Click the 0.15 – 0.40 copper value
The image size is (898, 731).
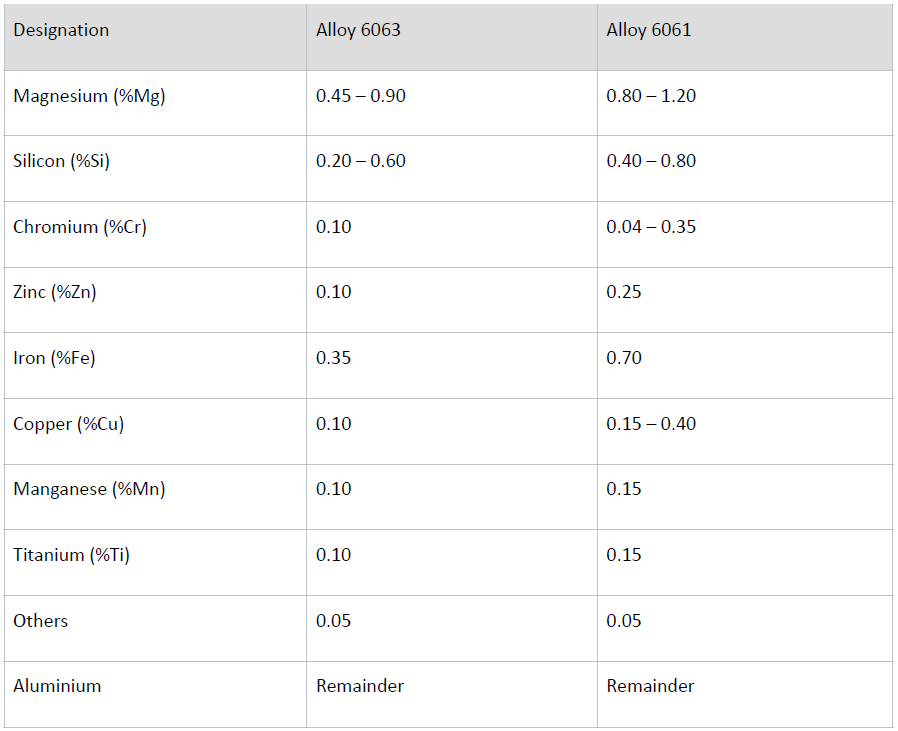[651, 424]
